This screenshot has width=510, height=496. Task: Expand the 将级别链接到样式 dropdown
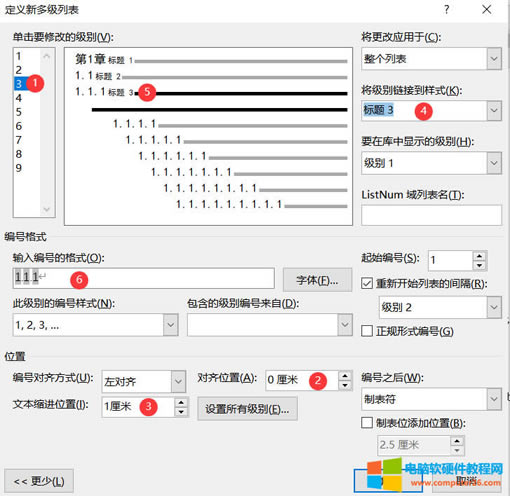pyautogui.click(x=494, y=110)
